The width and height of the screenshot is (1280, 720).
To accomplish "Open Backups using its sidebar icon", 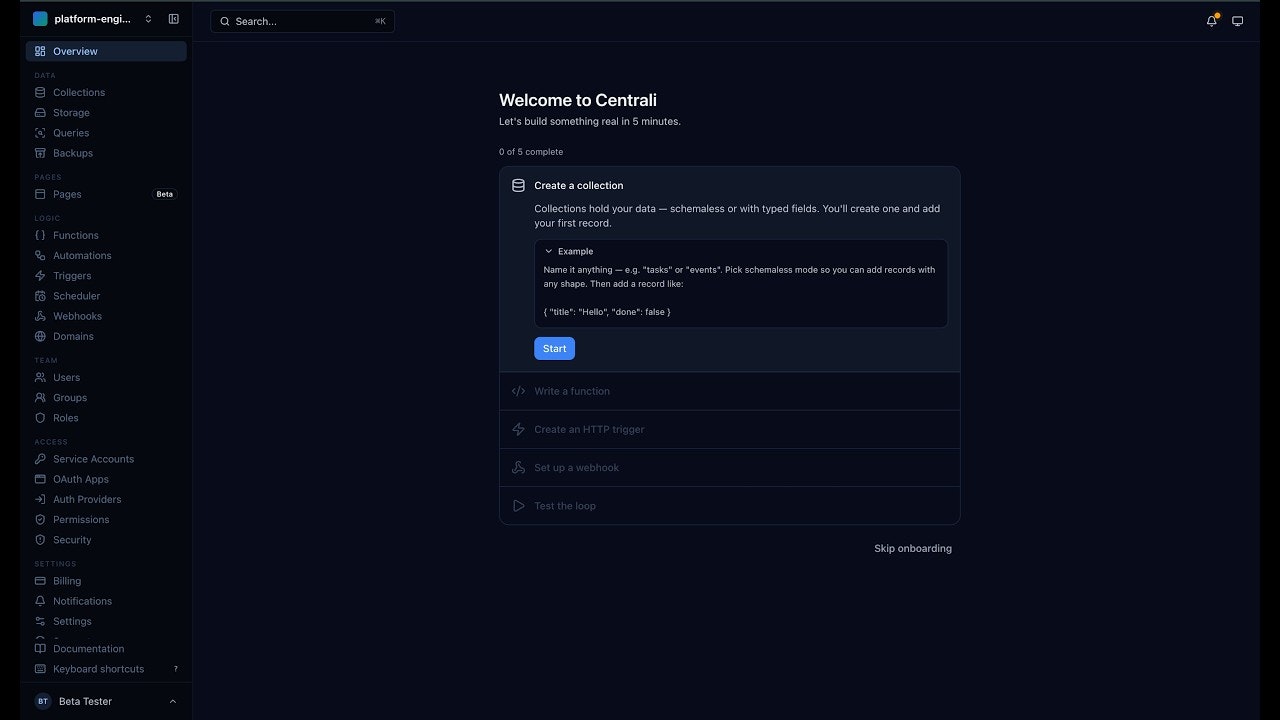I will coord(40,153).
